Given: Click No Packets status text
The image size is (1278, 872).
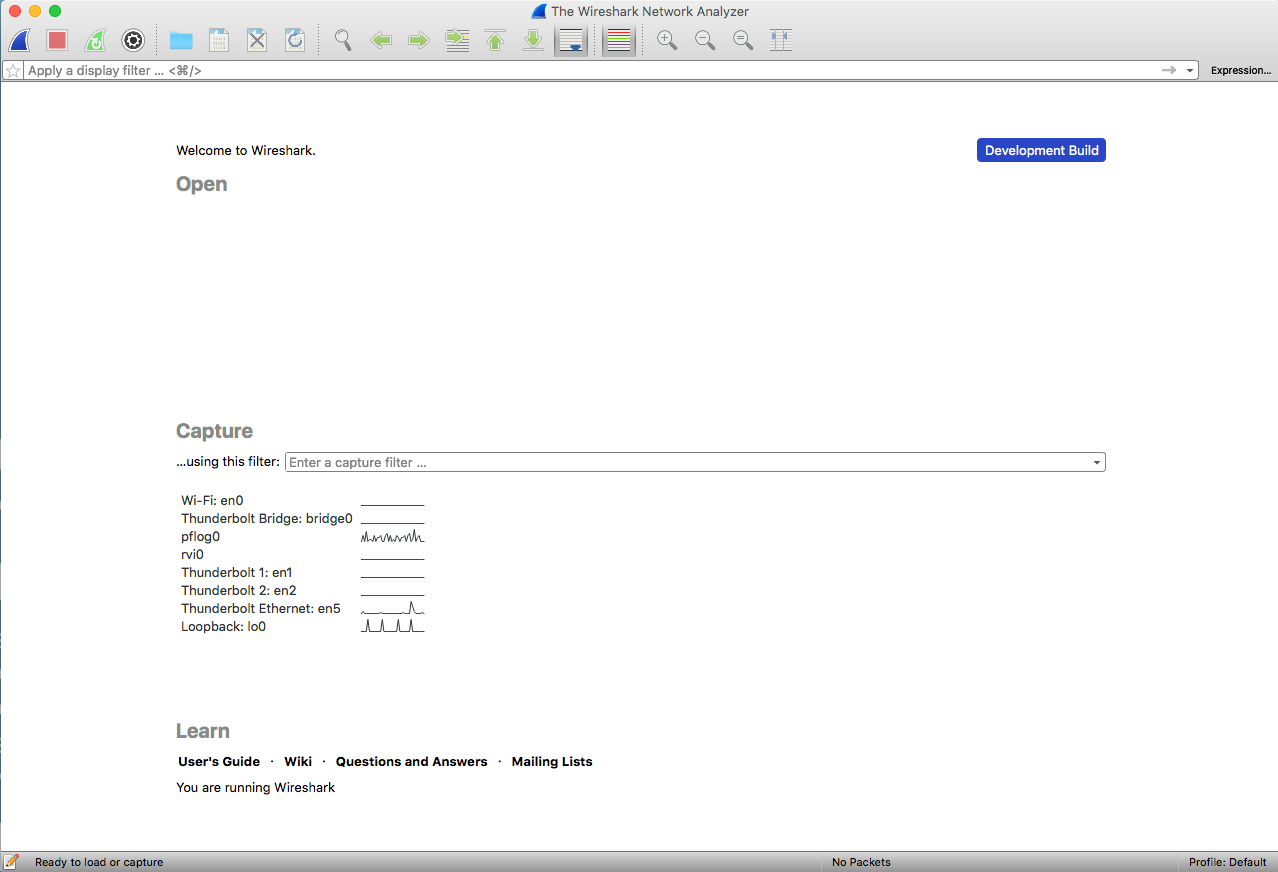Looking at the screenshot, I should (x=861, y=862).
